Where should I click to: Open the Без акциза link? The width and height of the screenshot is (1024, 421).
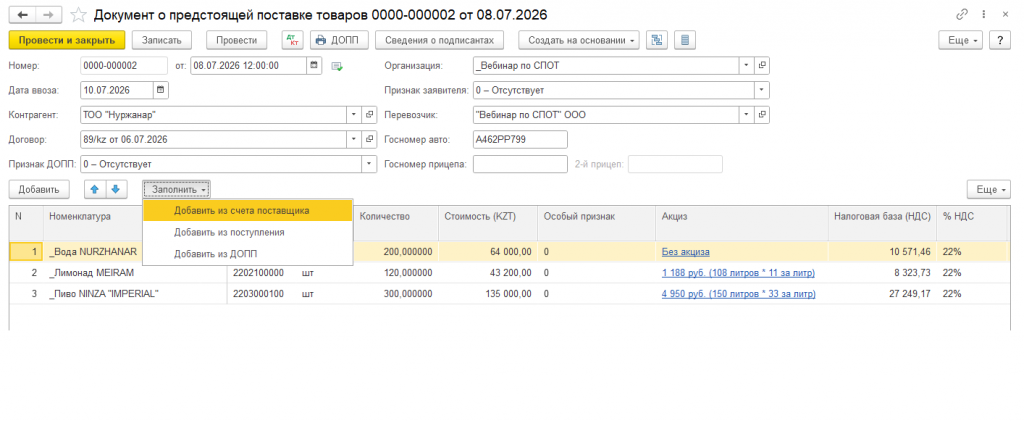pos(685,252)
